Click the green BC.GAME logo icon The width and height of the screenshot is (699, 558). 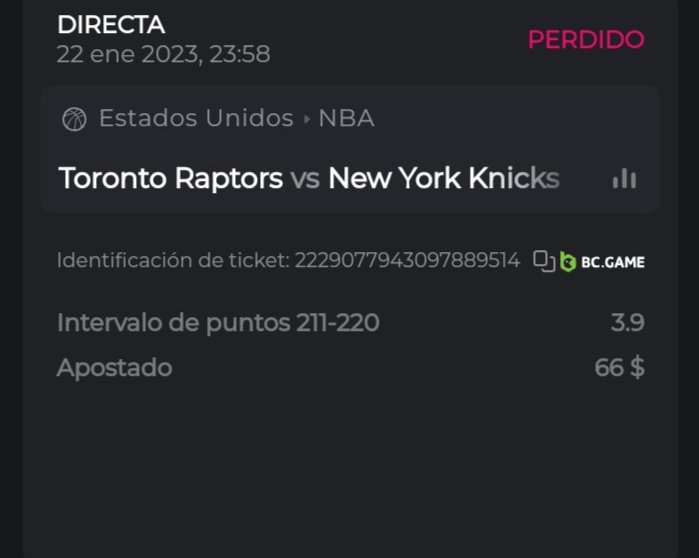568,262
